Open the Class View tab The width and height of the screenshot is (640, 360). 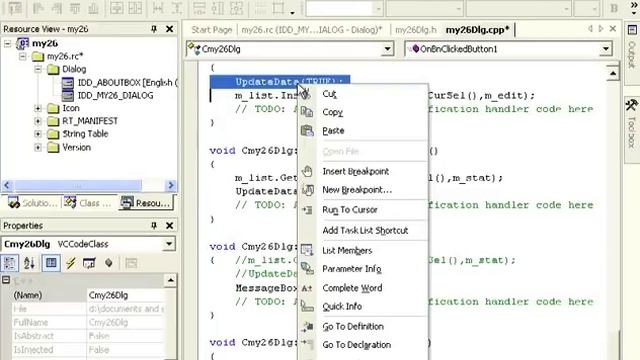coord(88,203)
